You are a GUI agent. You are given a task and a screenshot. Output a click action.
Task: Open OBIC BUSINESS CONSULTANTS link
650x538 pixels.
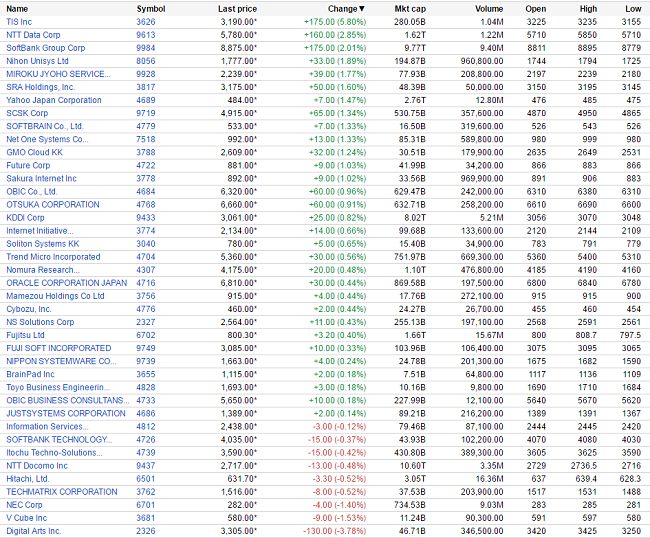point(68,400)
